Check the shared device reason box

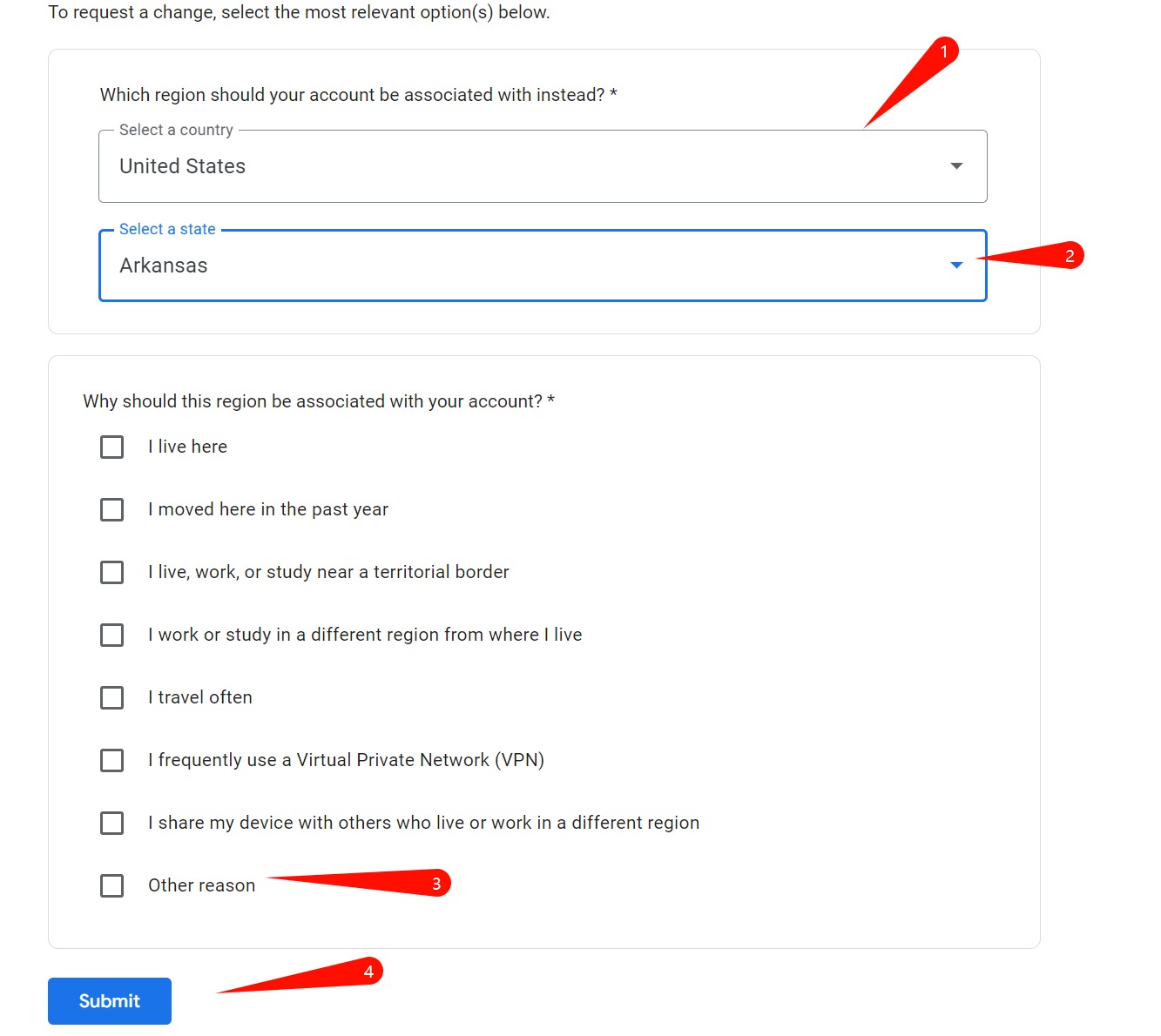[x=112, y=823]
